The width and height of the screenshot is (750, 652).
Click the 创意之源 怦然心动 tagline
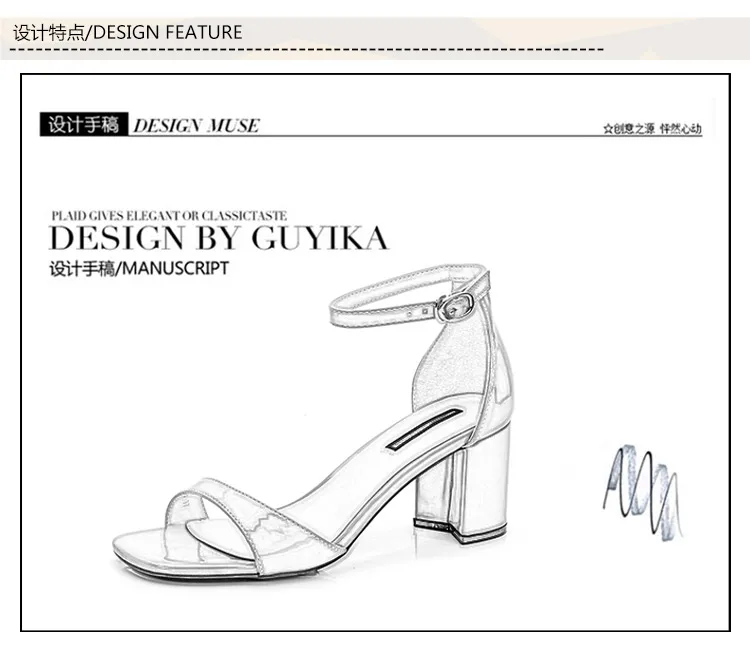[652, 129]
